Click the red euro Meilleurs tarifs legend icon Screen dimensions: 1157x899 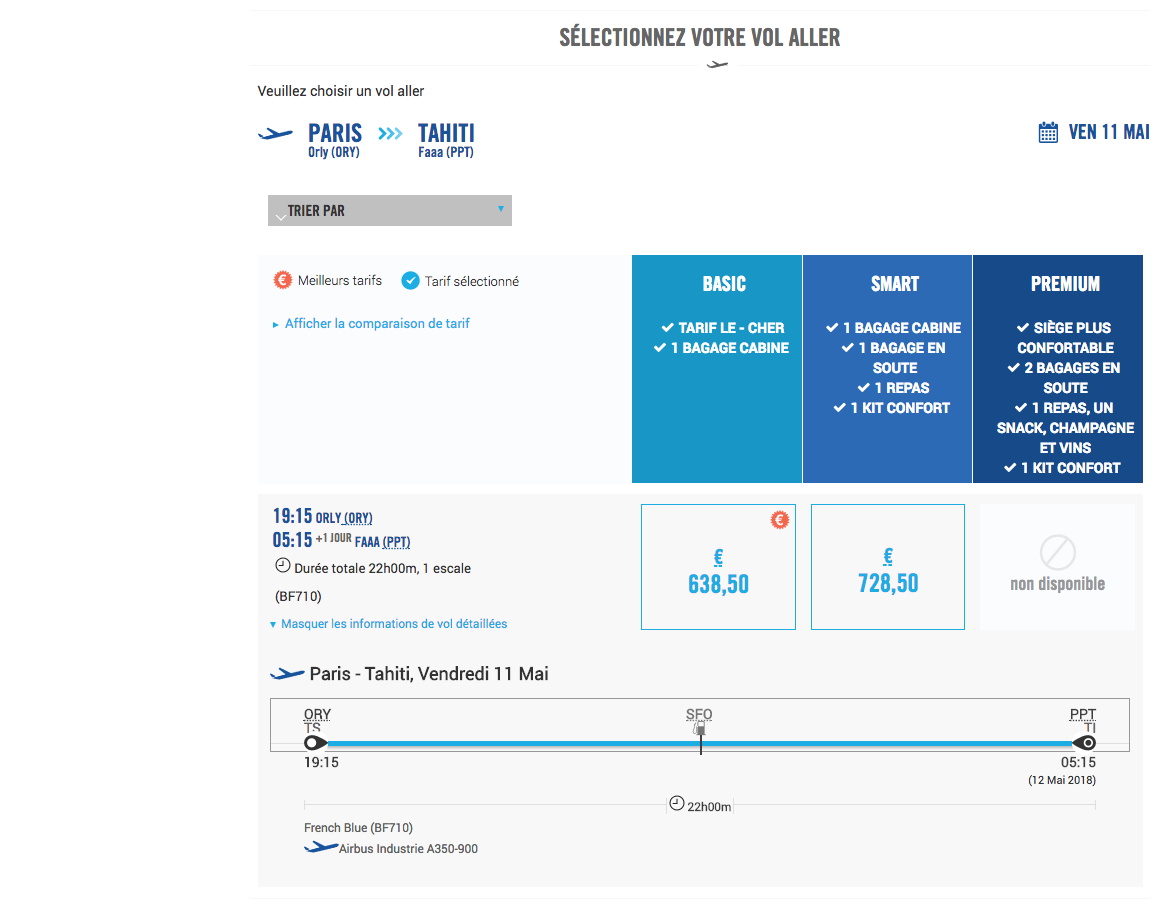click(x=283, y=281)
